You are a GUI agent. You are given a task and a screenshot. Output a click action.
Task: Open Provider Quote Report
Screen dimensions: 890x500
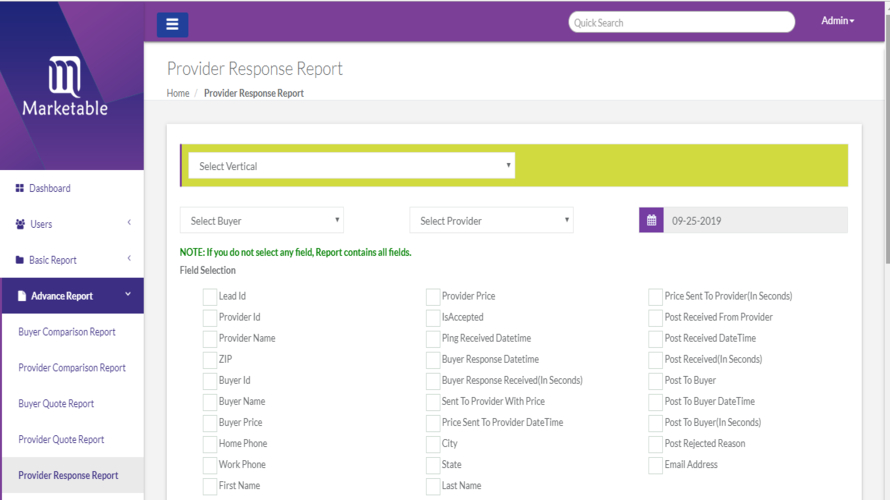61,439
